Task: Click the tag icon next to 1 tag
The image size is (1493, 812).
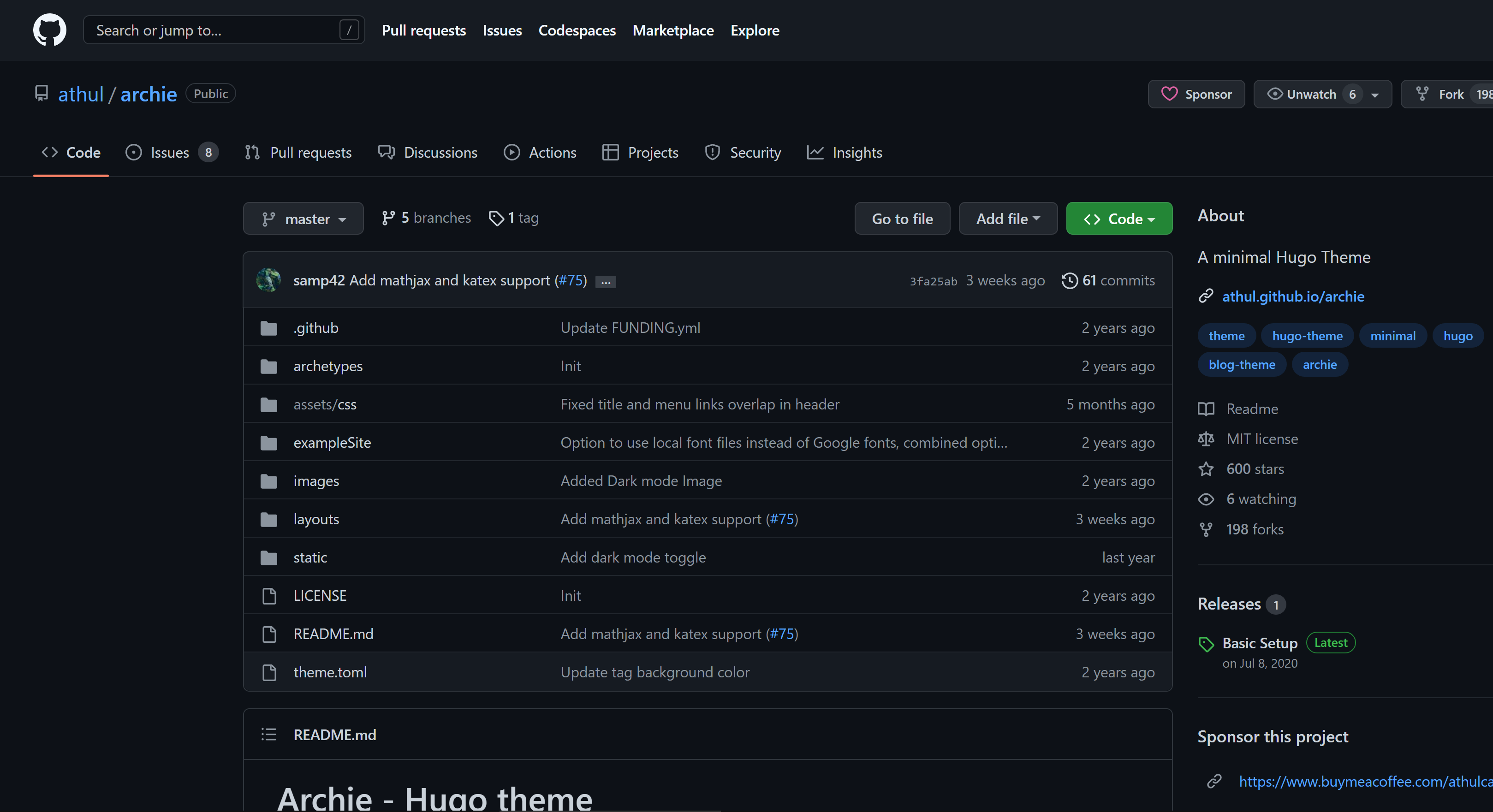Action: tap(496, 218)
